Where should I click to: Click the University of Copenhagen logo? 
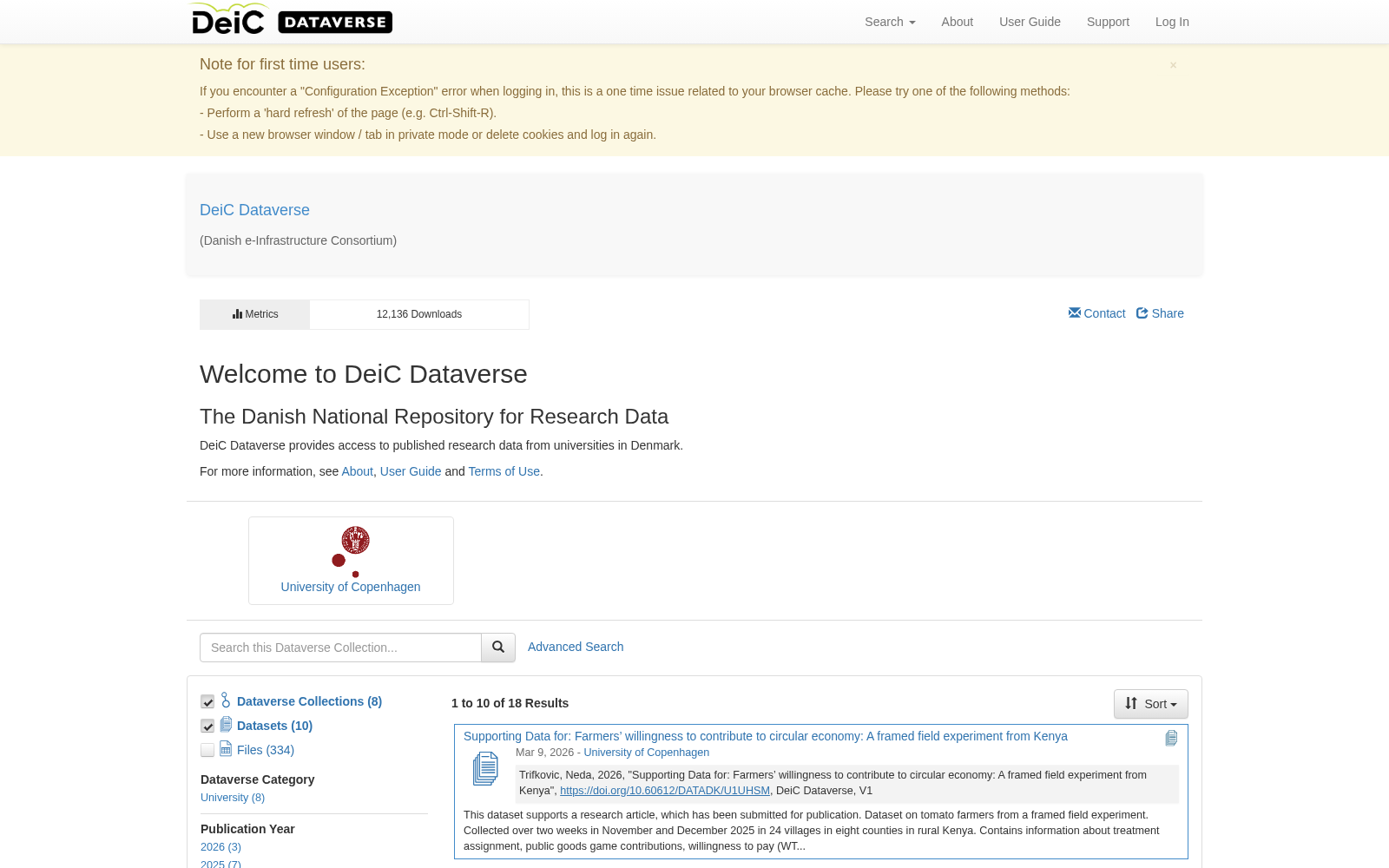pyautogui.click(x=351, y=551)
